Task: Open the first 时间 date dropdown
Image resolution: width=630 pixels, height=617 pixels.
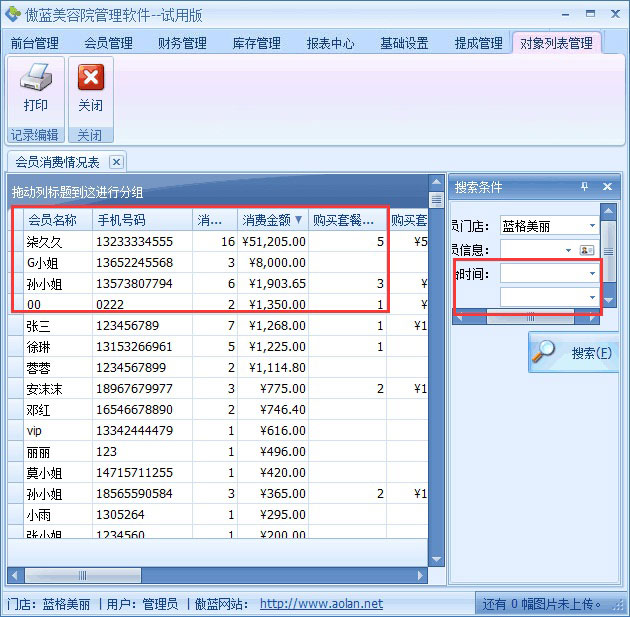Action: tap(592, 273)
